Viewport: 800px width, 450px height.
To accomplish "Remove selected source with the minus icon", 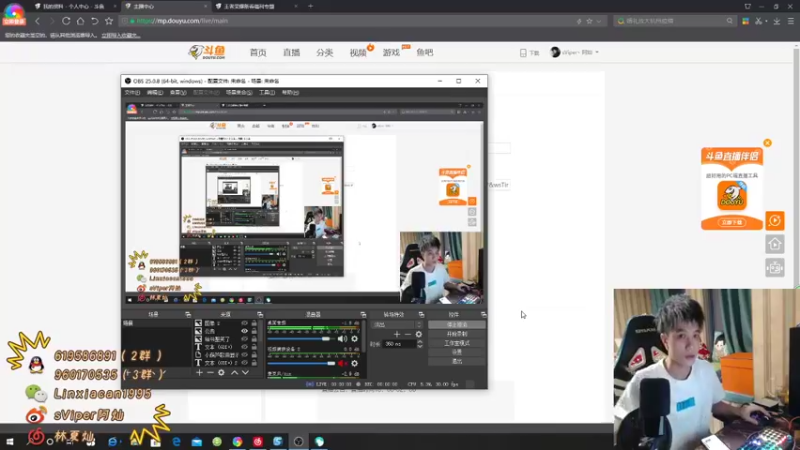I will [x=210, y=372].
